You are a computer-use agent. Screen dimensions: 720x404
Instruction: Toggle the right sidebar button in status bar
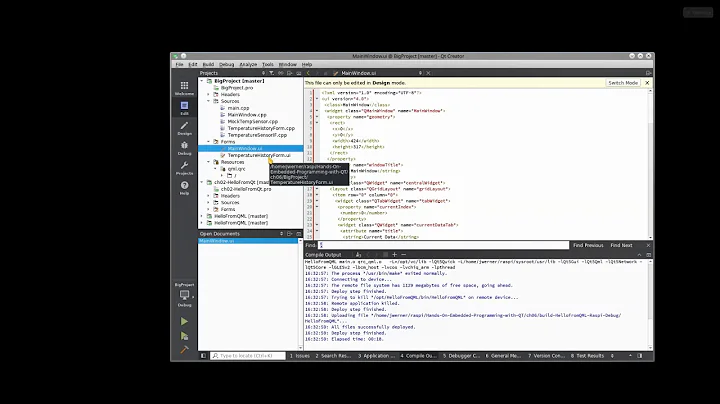640,356
